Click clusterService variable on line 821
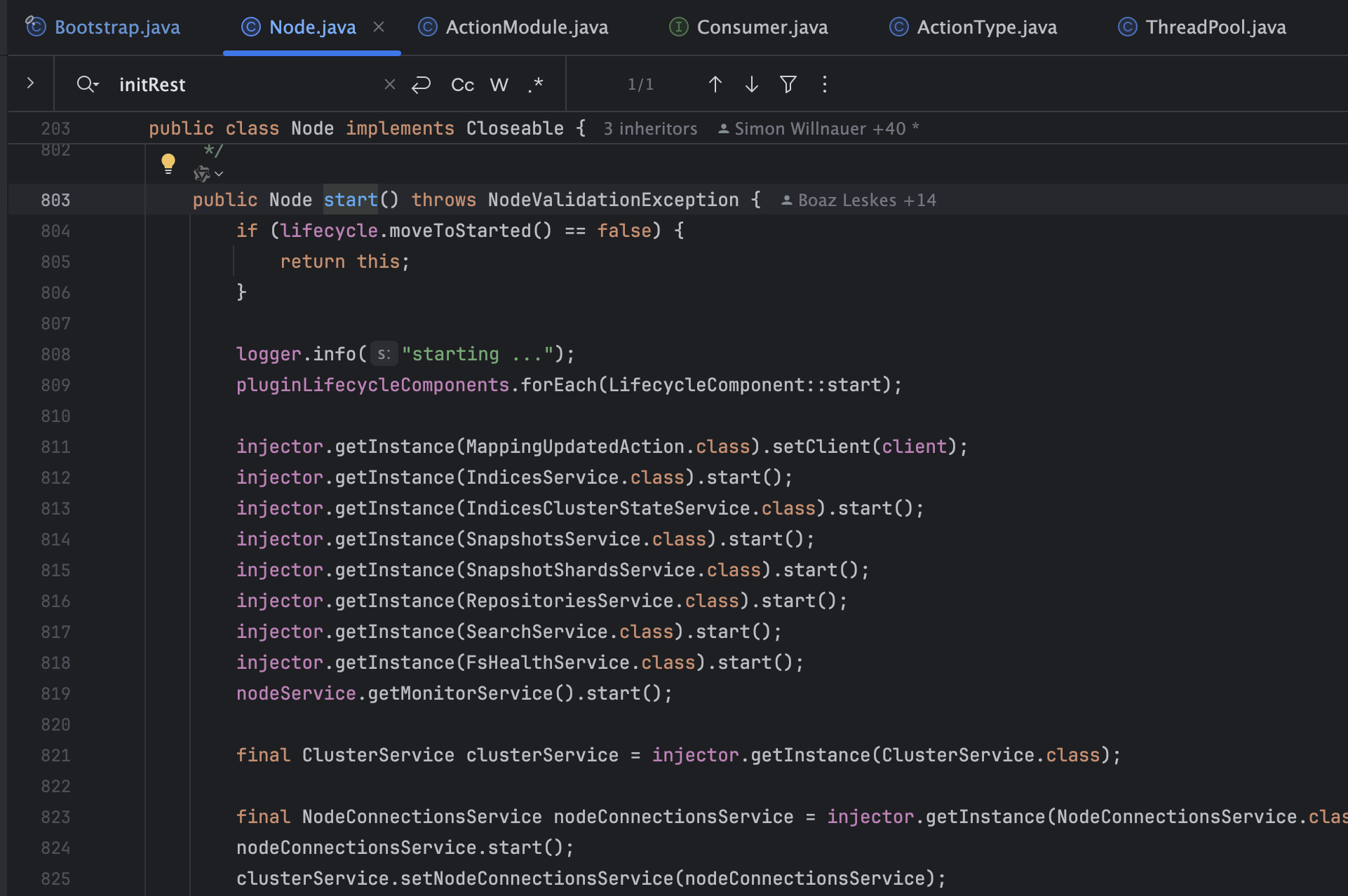Image resolution: width=1348 pixels, height=896 pixels. coord(542,755)
